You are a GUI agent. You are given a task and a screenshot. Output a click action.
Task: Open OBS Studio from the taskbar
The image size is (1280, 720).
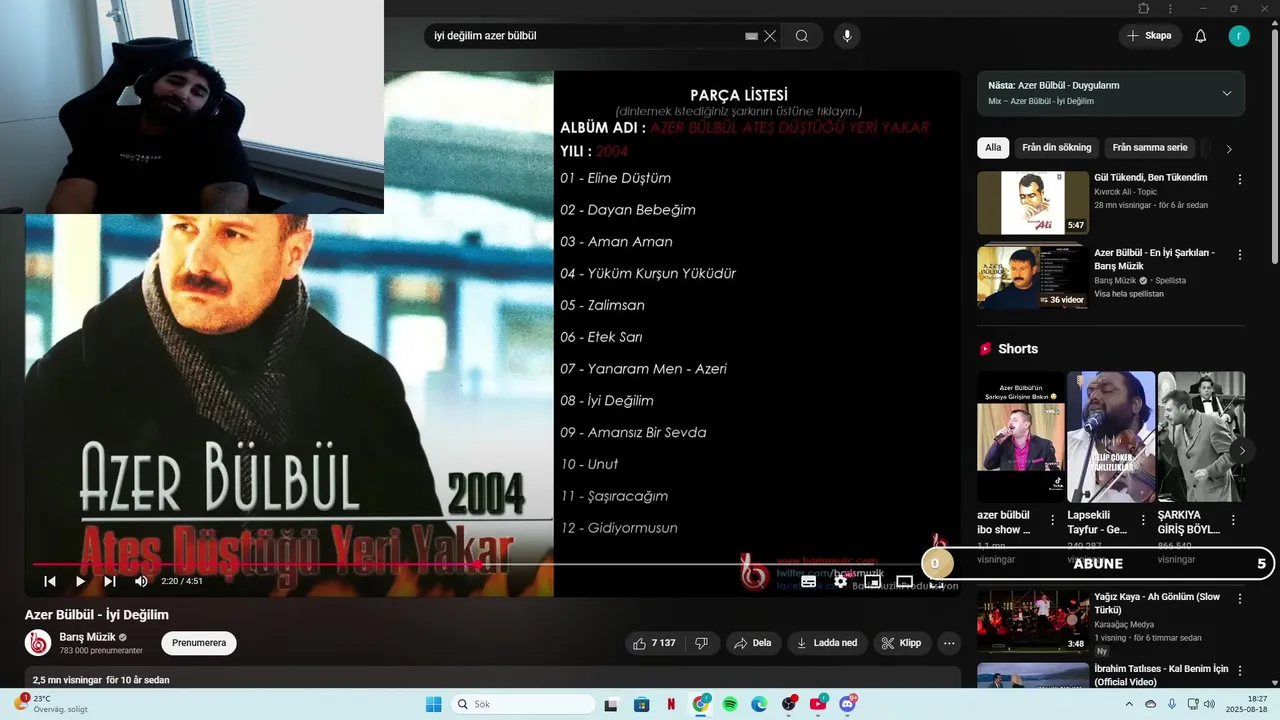click(x=788, y=704)
